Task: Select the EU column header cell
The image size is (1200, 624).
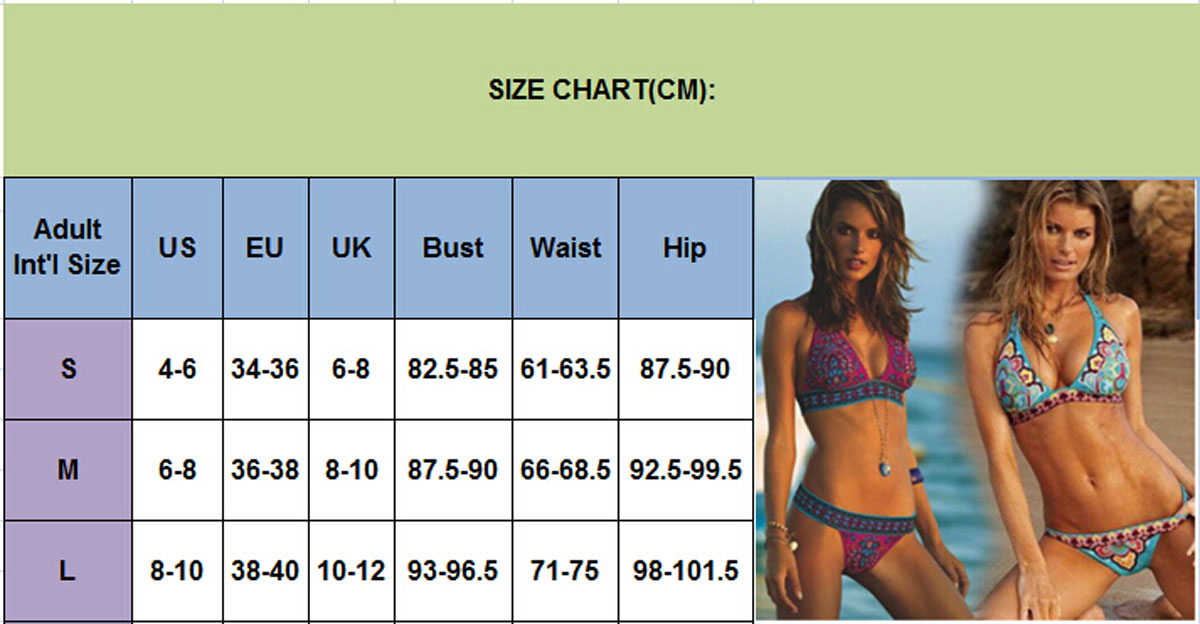Action: point(265,247)
